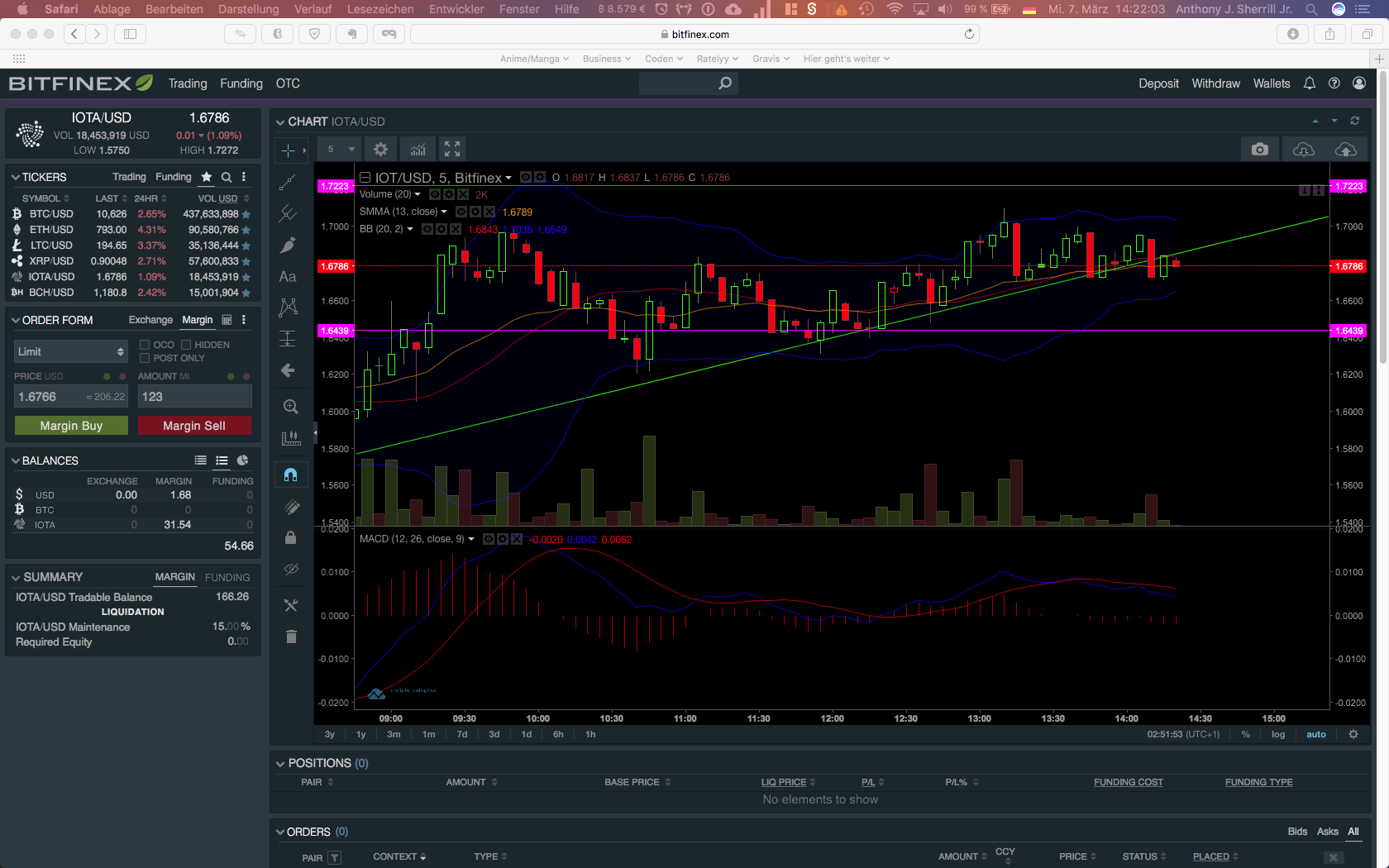The image size is (1389, 868).
Task: Collapse the TICKERS panel
Action: [x=16, y=178]
